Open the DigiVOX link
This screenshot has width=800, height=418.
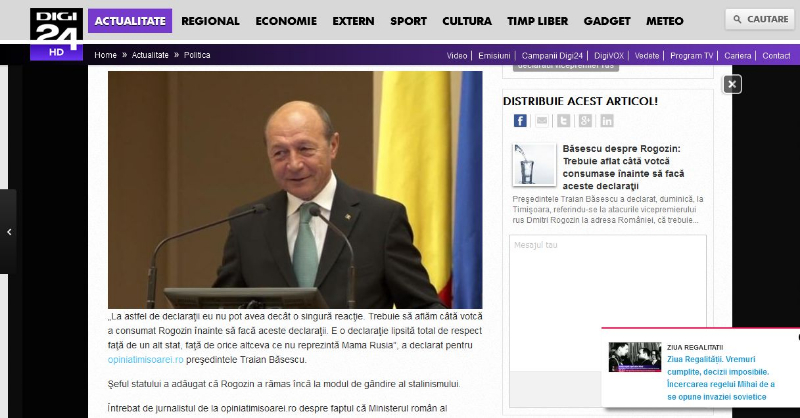609,56
